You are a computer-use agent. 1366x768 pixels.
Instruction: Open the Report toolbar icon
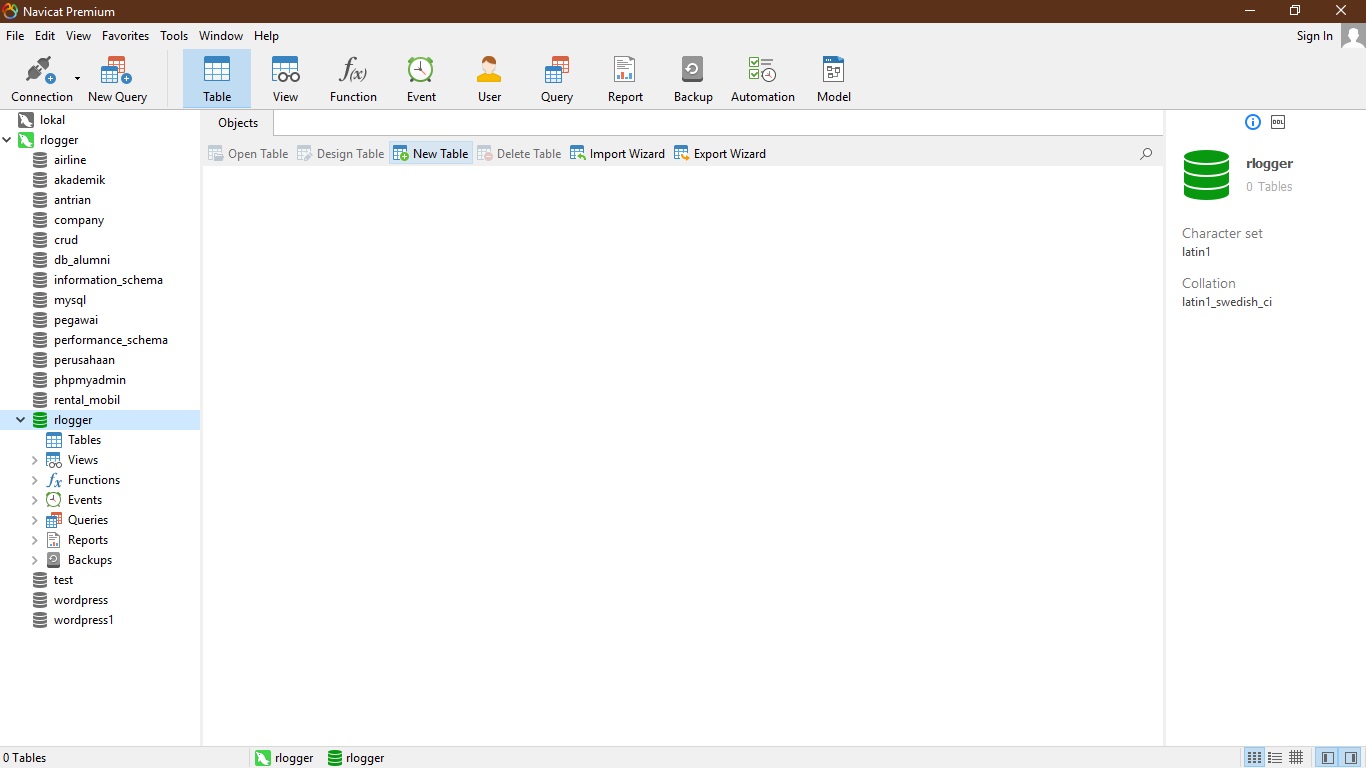[625, 79]
